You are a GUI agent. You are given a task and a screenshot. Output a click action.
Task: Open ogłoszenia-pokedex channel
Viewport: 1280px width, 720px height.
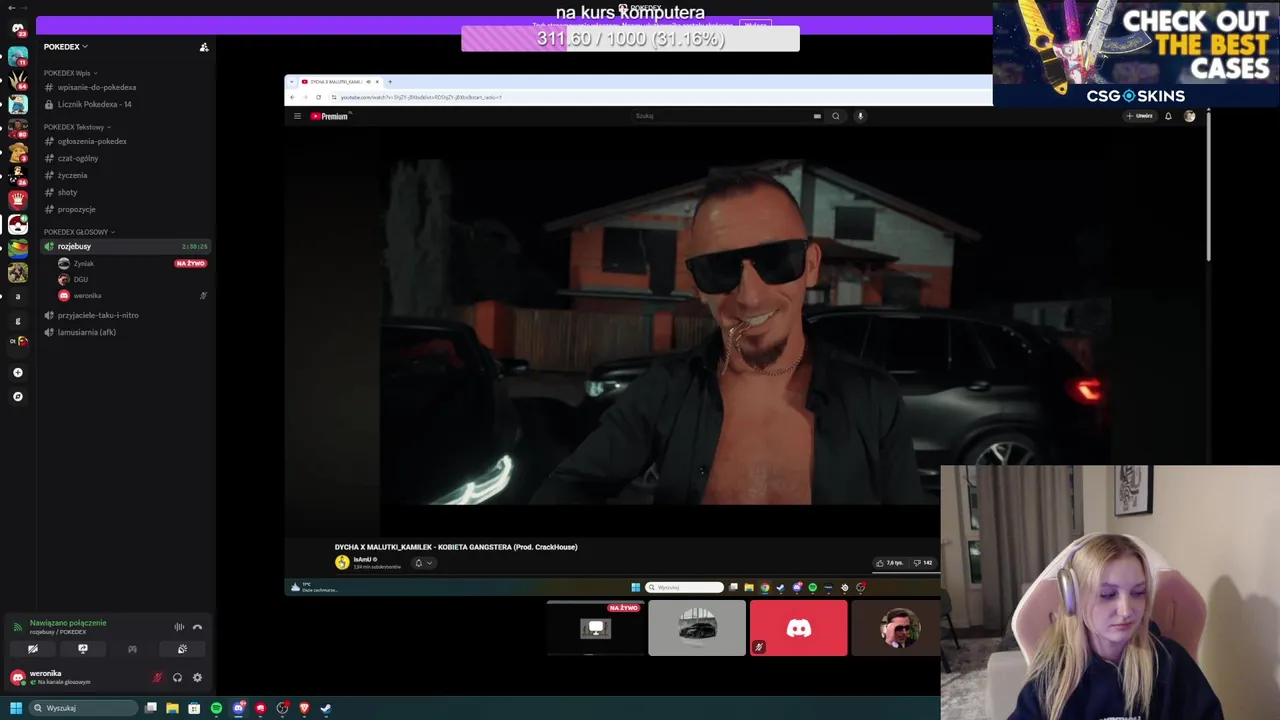[127, 141]
